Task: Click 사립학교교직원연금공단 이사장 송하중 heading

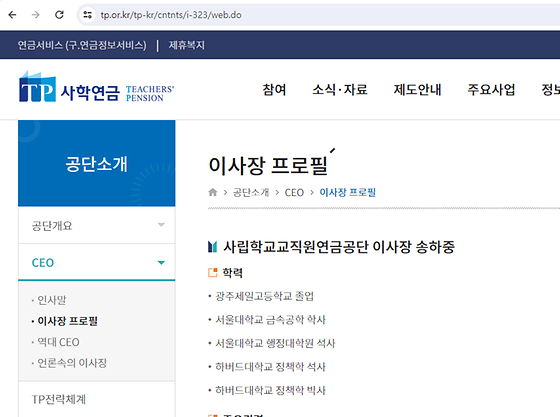Action: 339,247
